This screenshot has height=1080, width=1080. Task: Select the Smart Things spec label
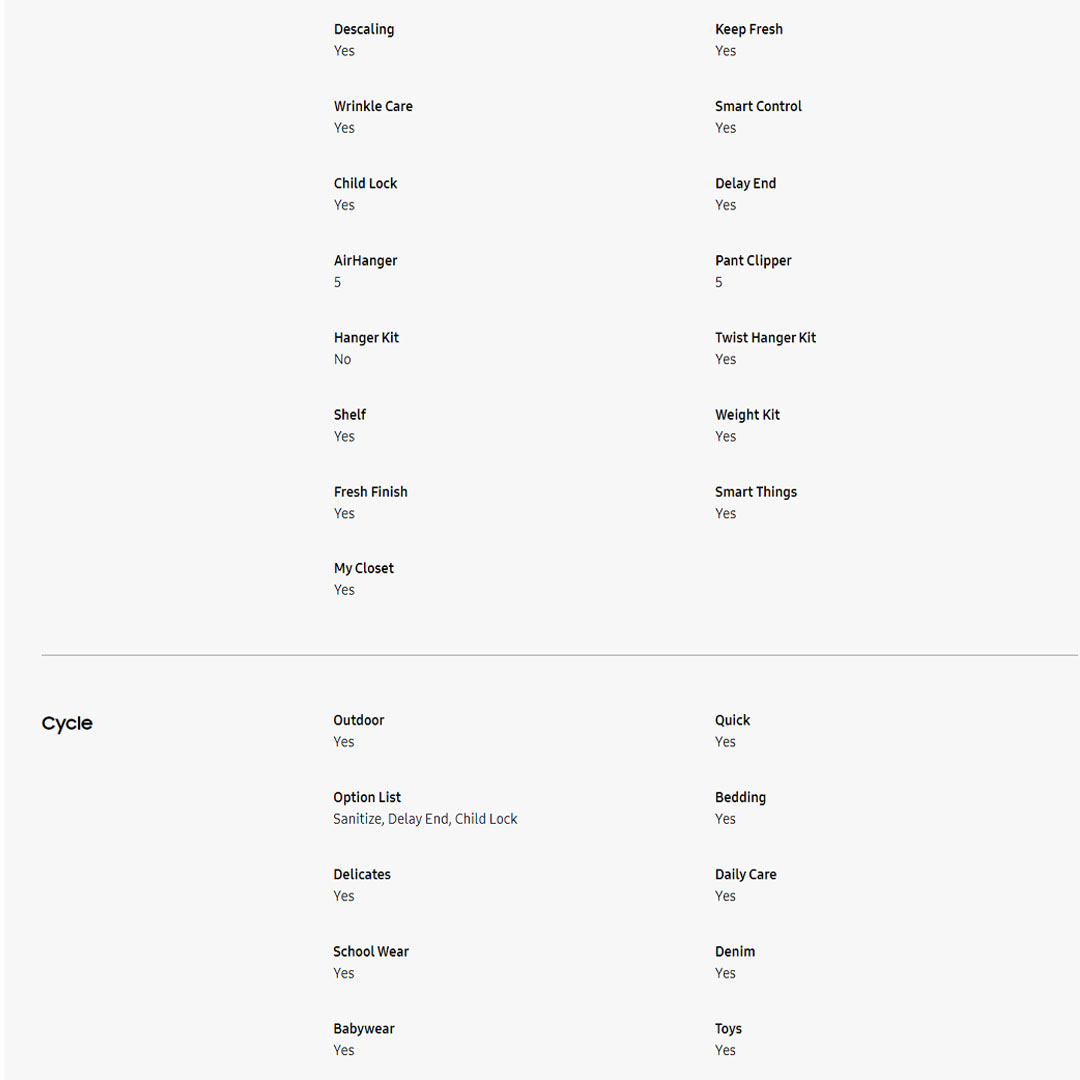click(x=756, y=491)
